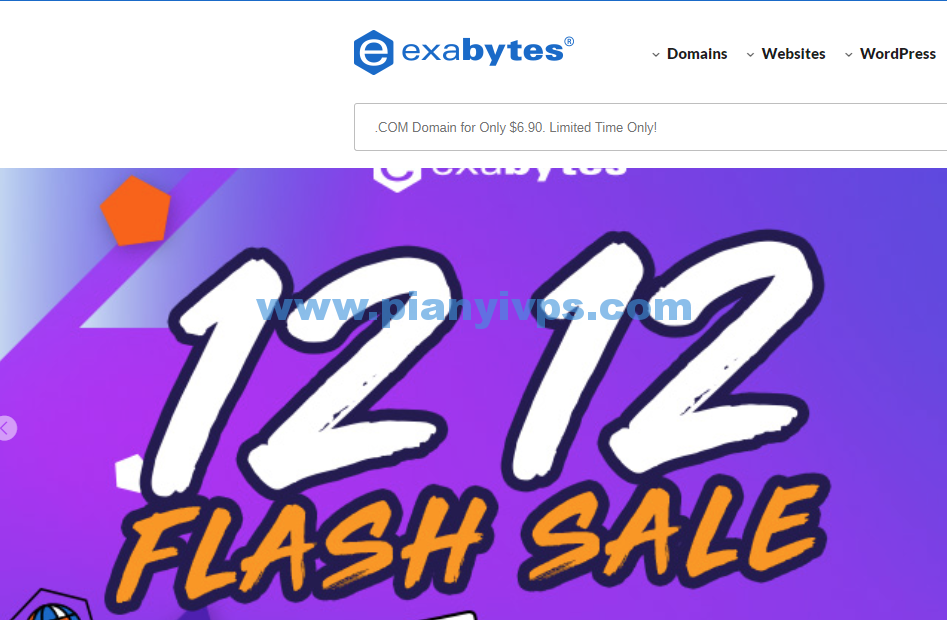Go to previous banner slide arrow

click(6, 428)
